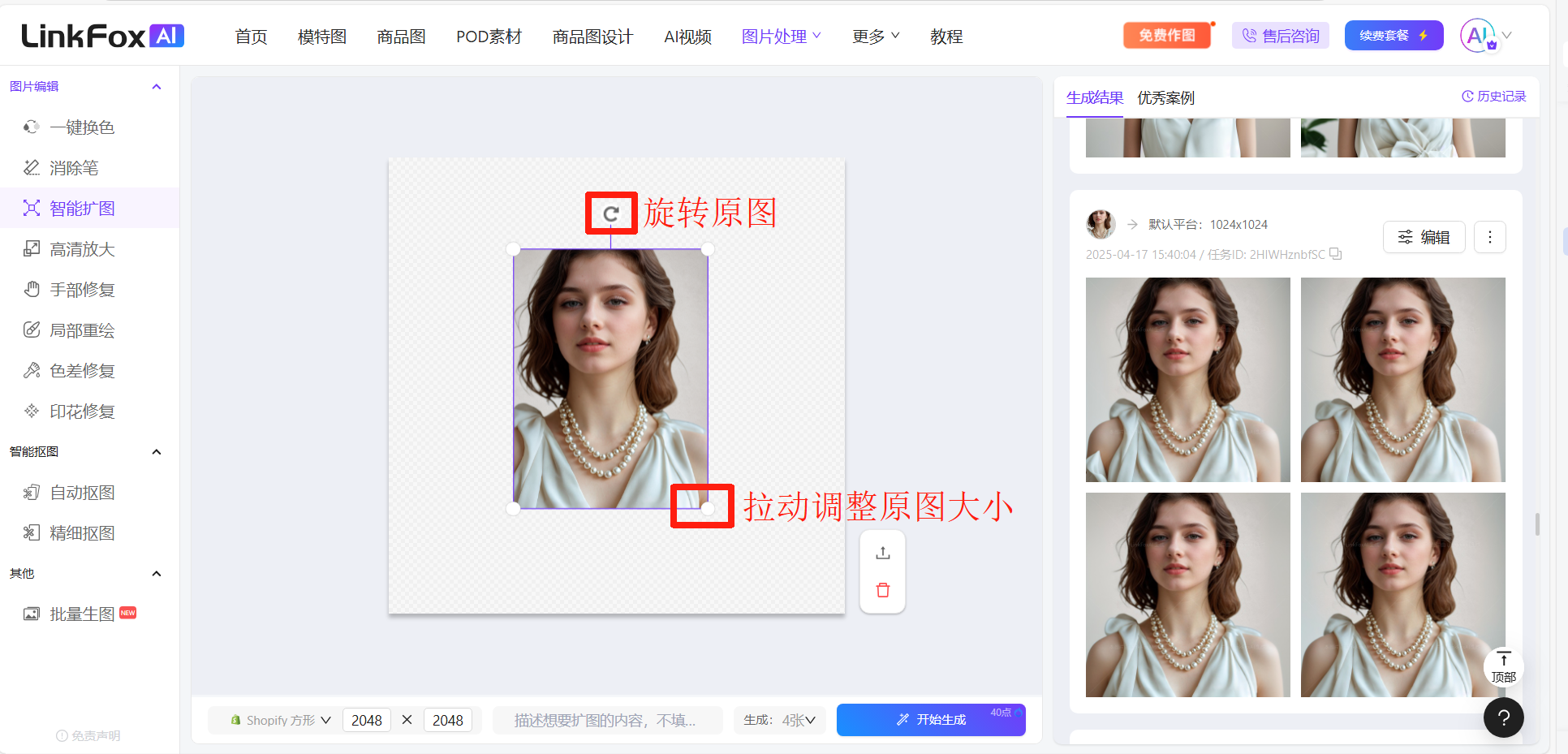Click the 编辑 button on the result card
The image size is (1568, 754).
point(1424,237)
